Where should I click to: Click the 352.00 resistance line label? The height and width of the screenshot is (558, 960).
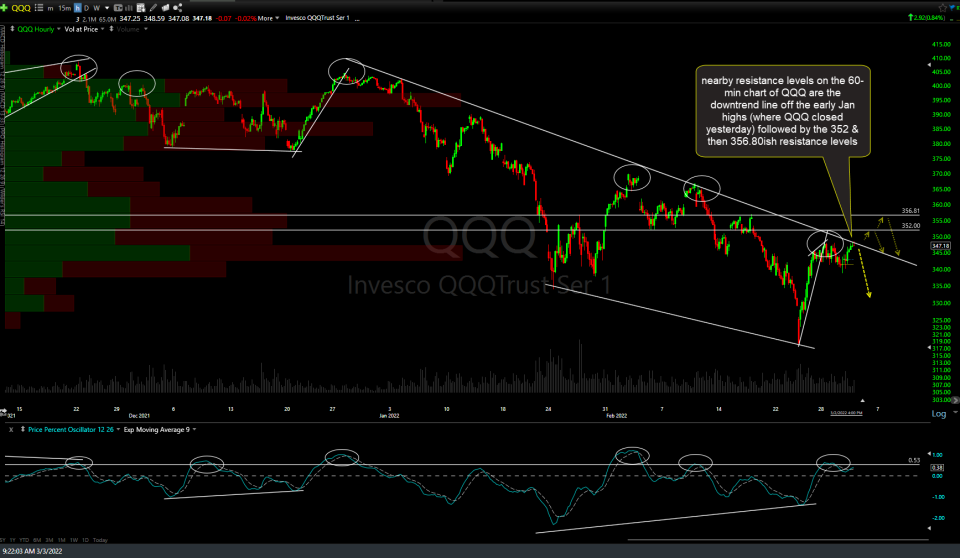coord(910,225)
